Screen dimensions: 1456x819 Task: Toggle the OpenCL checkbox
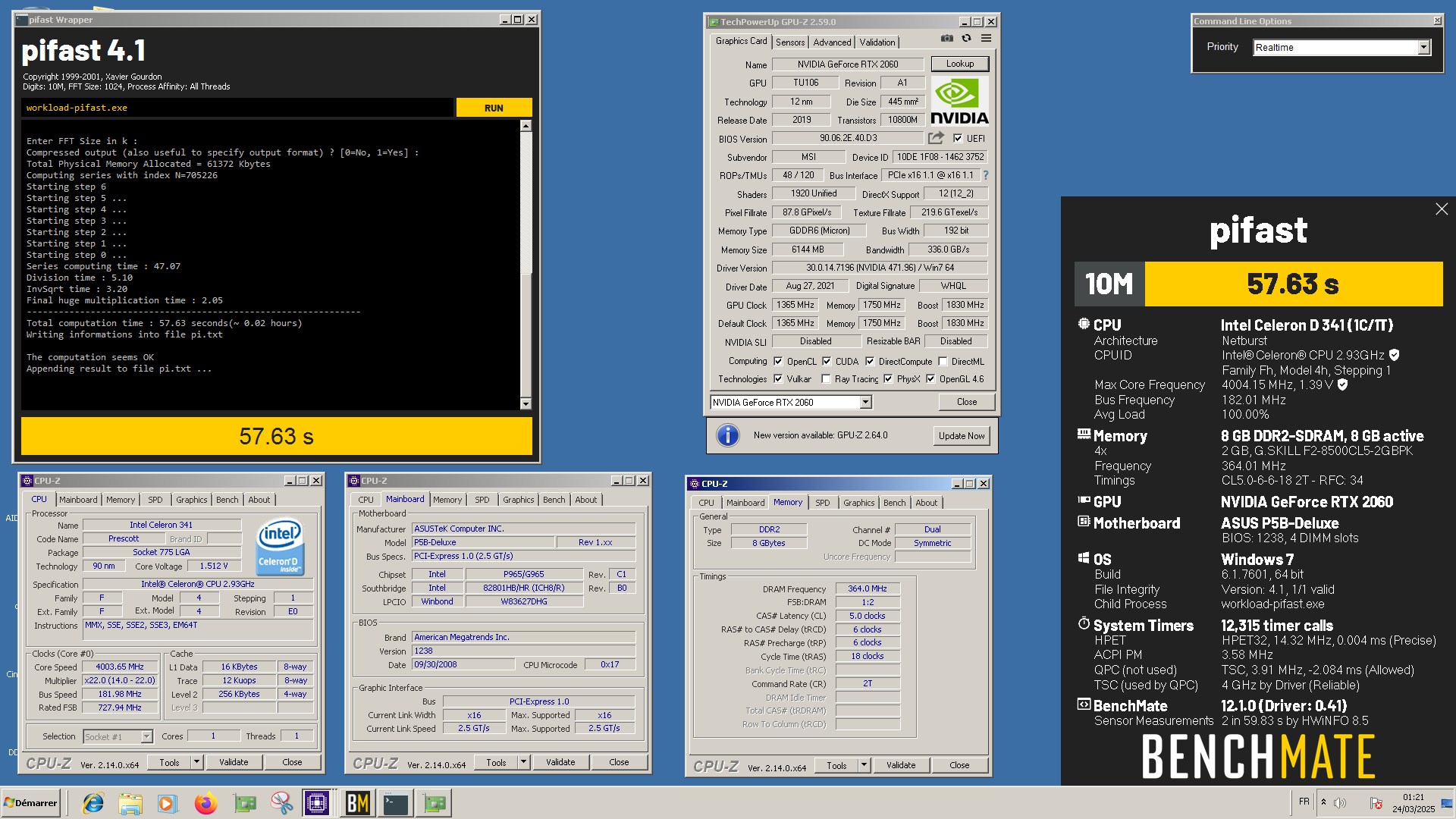coord(777,361)
